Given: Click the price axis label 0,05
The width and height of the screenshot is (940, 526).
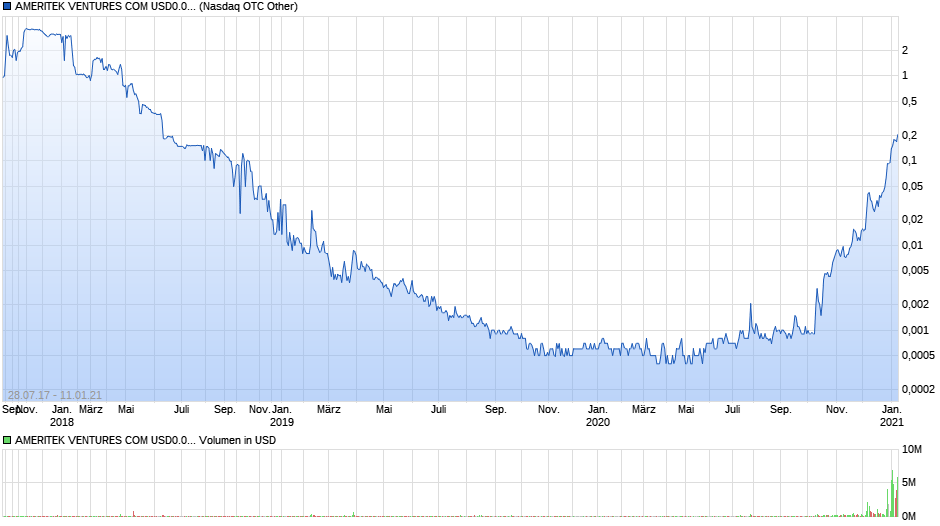Looking at the screenshot, I should tap(912, 186).
